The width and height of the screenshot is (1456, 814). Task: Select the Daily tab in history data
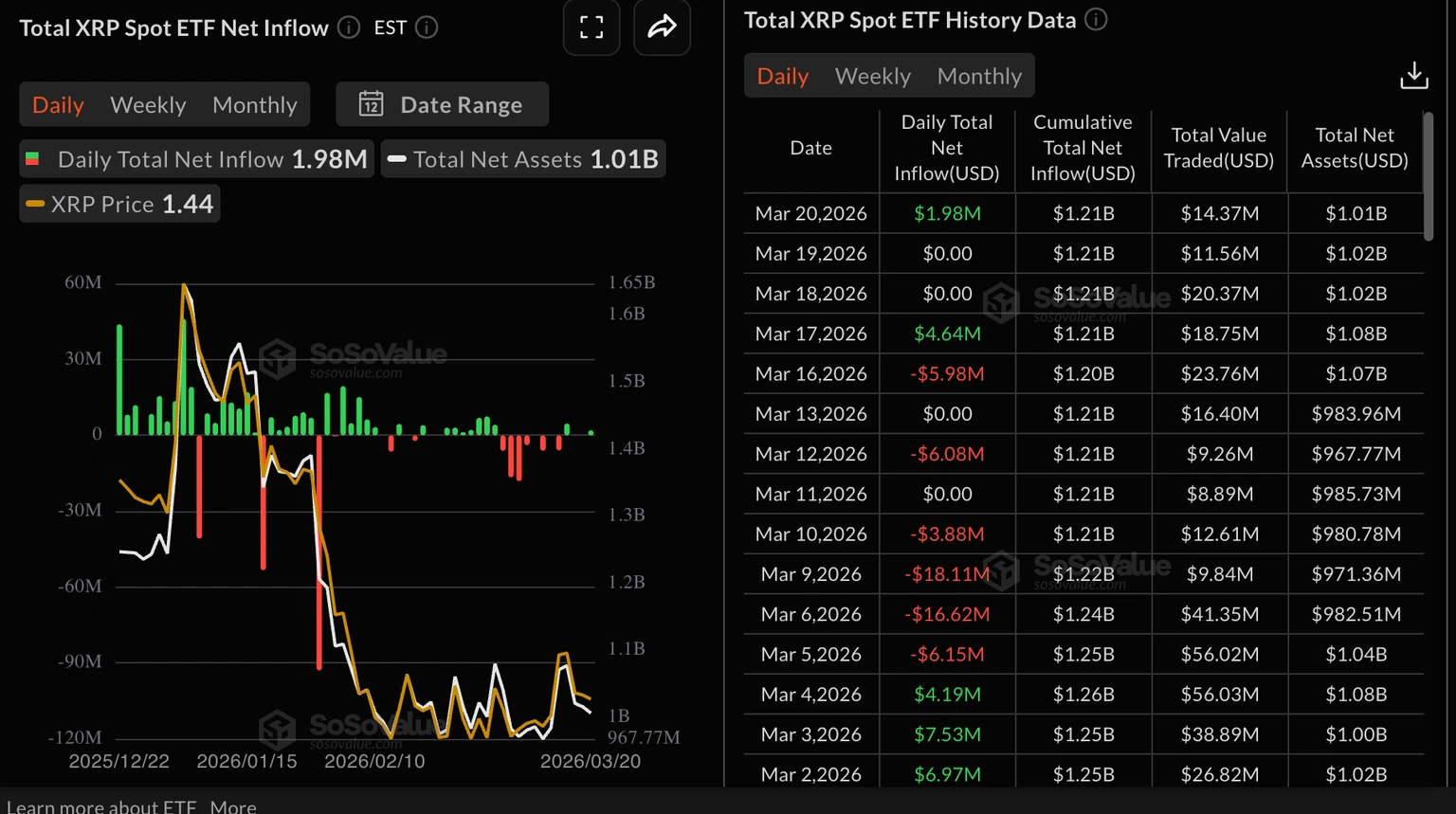(782, 75)
